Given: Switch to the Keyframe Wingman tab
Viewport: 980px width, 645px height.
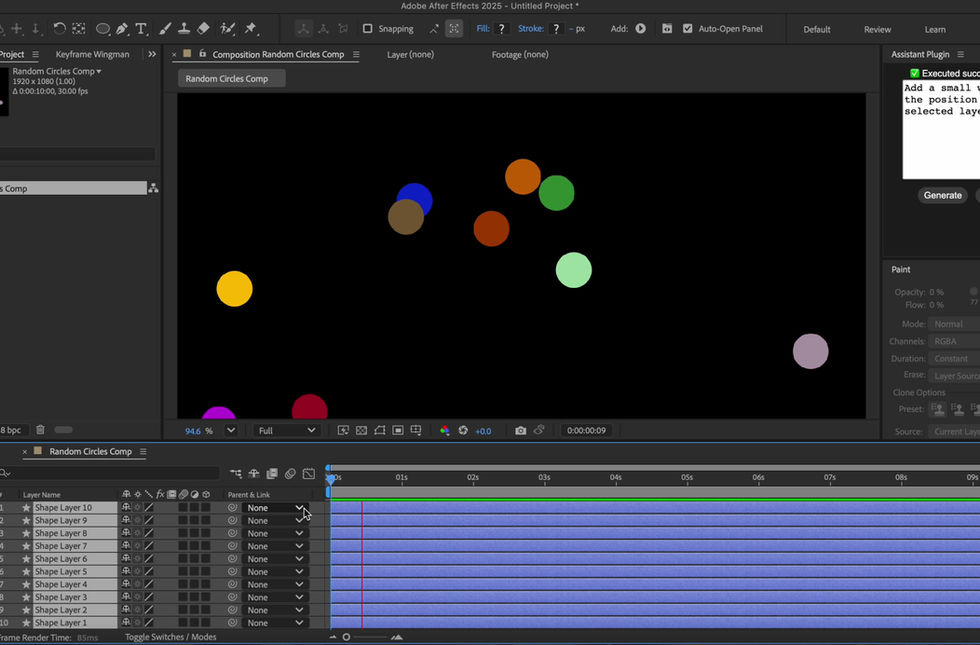Looking at the screenshot, I should (x=92, y=54).
